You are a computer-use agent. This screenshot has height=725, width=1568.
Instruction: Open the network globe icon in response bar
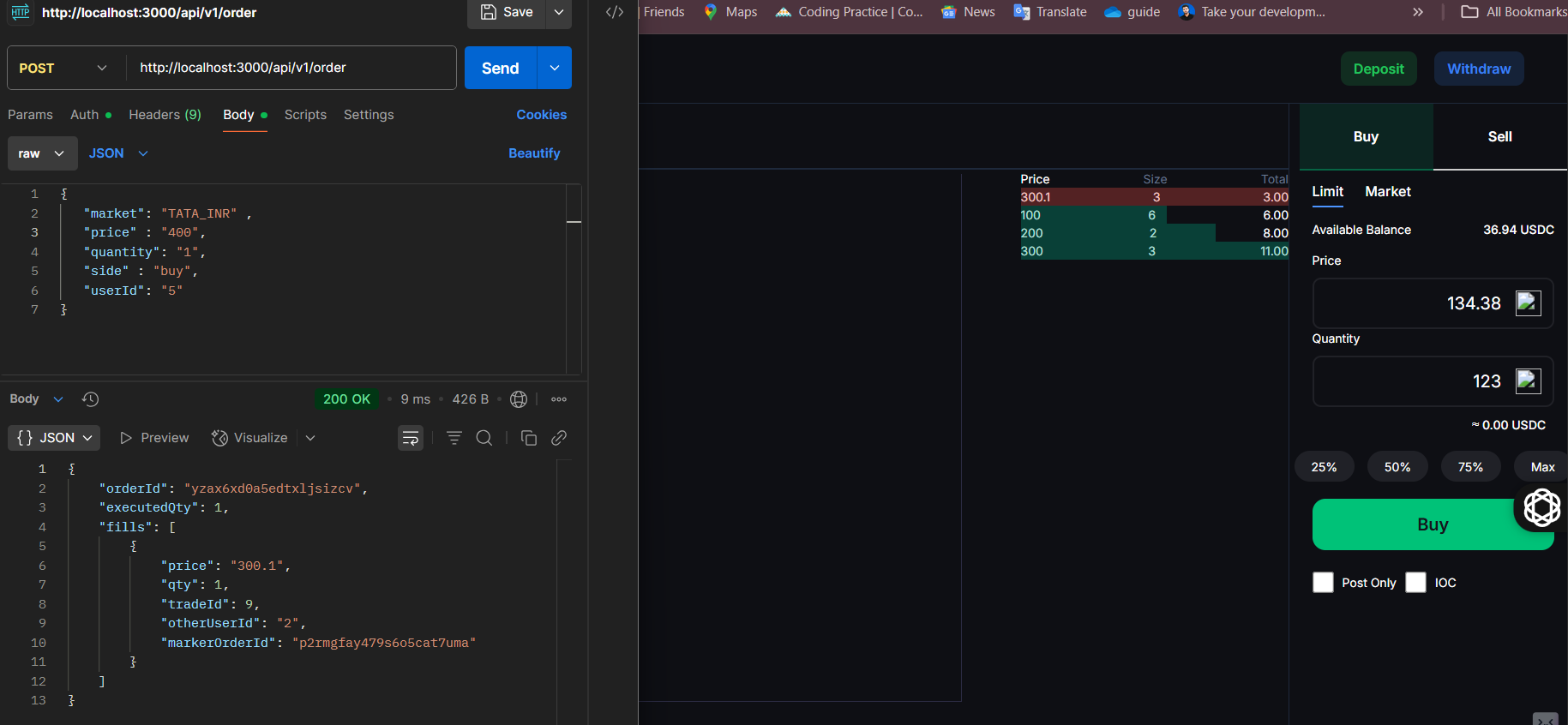coord(519,399)
